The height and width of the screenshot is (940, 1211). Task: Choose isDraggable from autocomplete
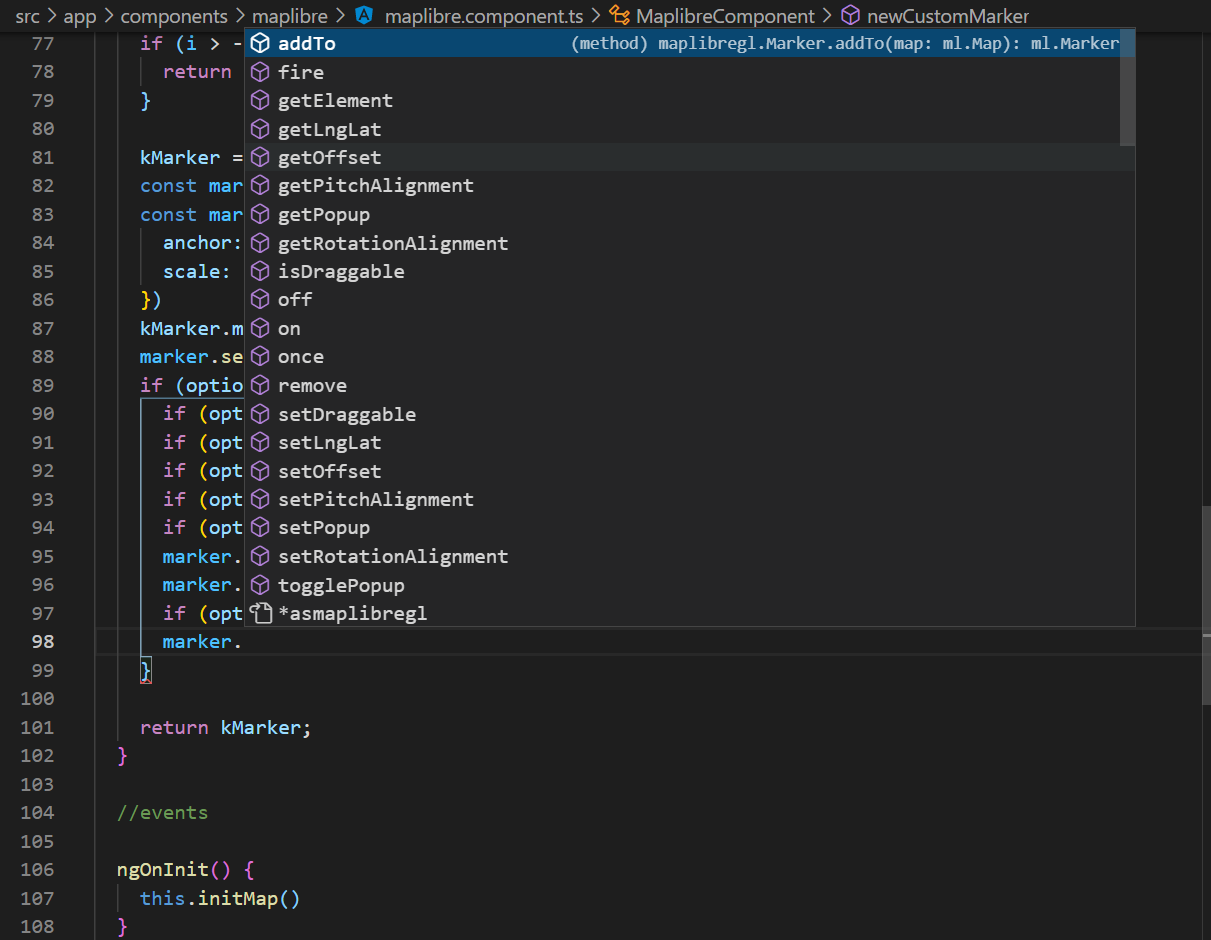[690, 272]
